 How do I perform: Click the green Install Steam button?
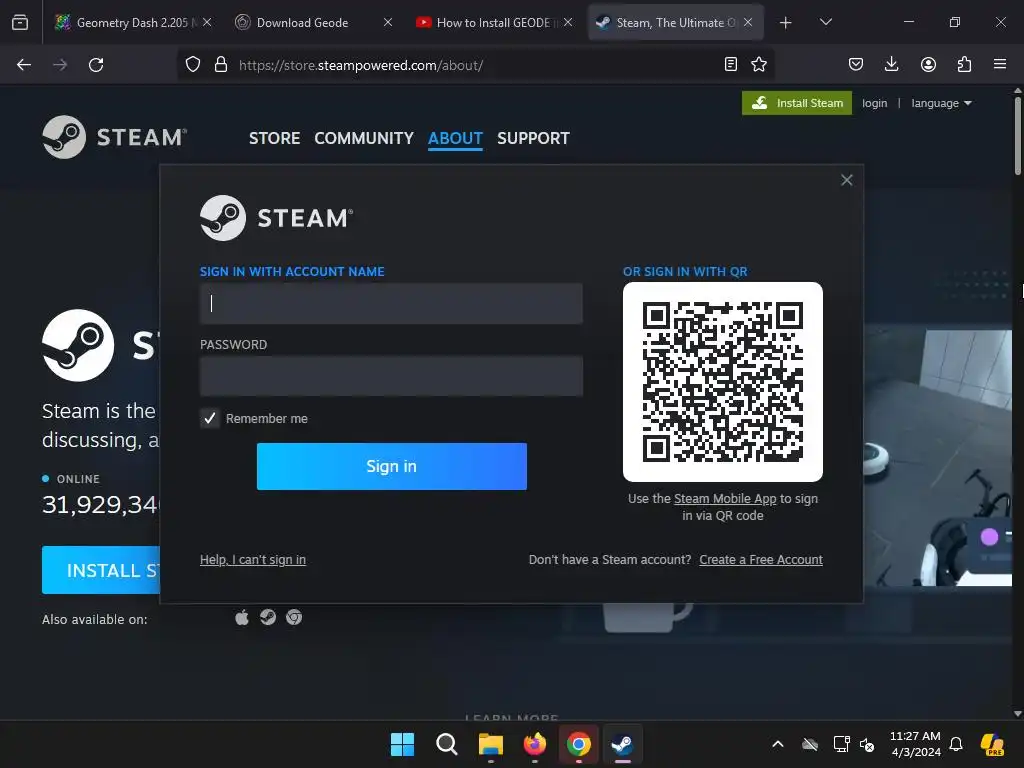pyautogui.click(x=797, y=103)
